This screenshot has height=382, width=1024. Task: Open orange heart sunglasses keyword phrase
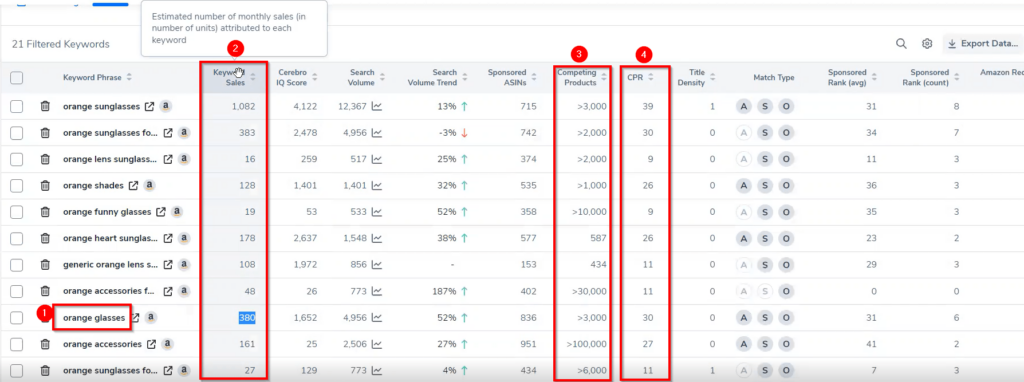point(110,238)
